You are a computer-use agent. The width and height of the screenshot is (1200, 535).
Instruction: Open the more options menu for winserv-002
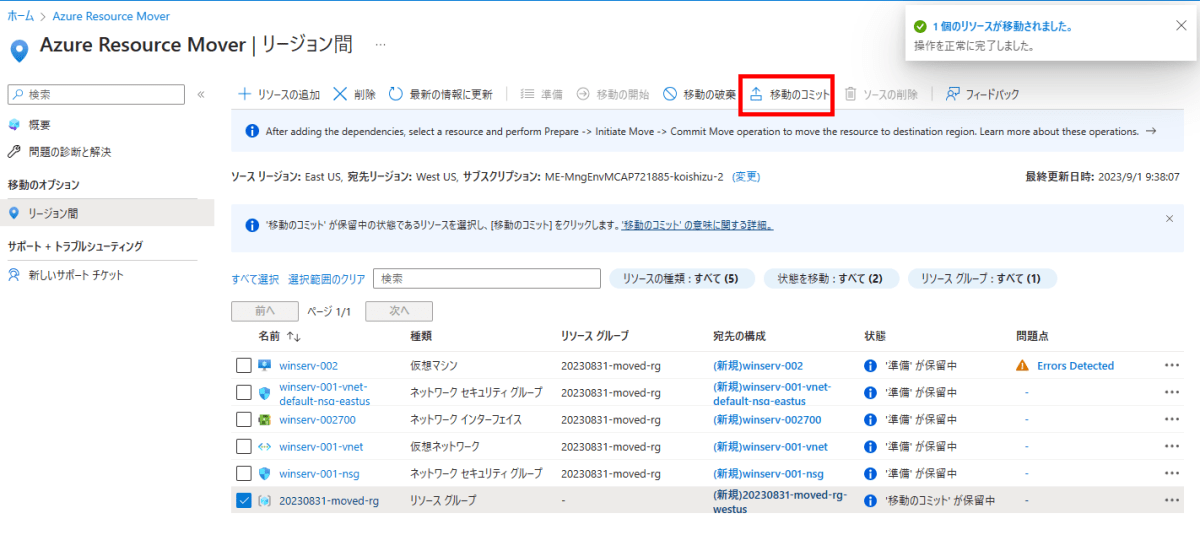click(x=1172, y=366)
